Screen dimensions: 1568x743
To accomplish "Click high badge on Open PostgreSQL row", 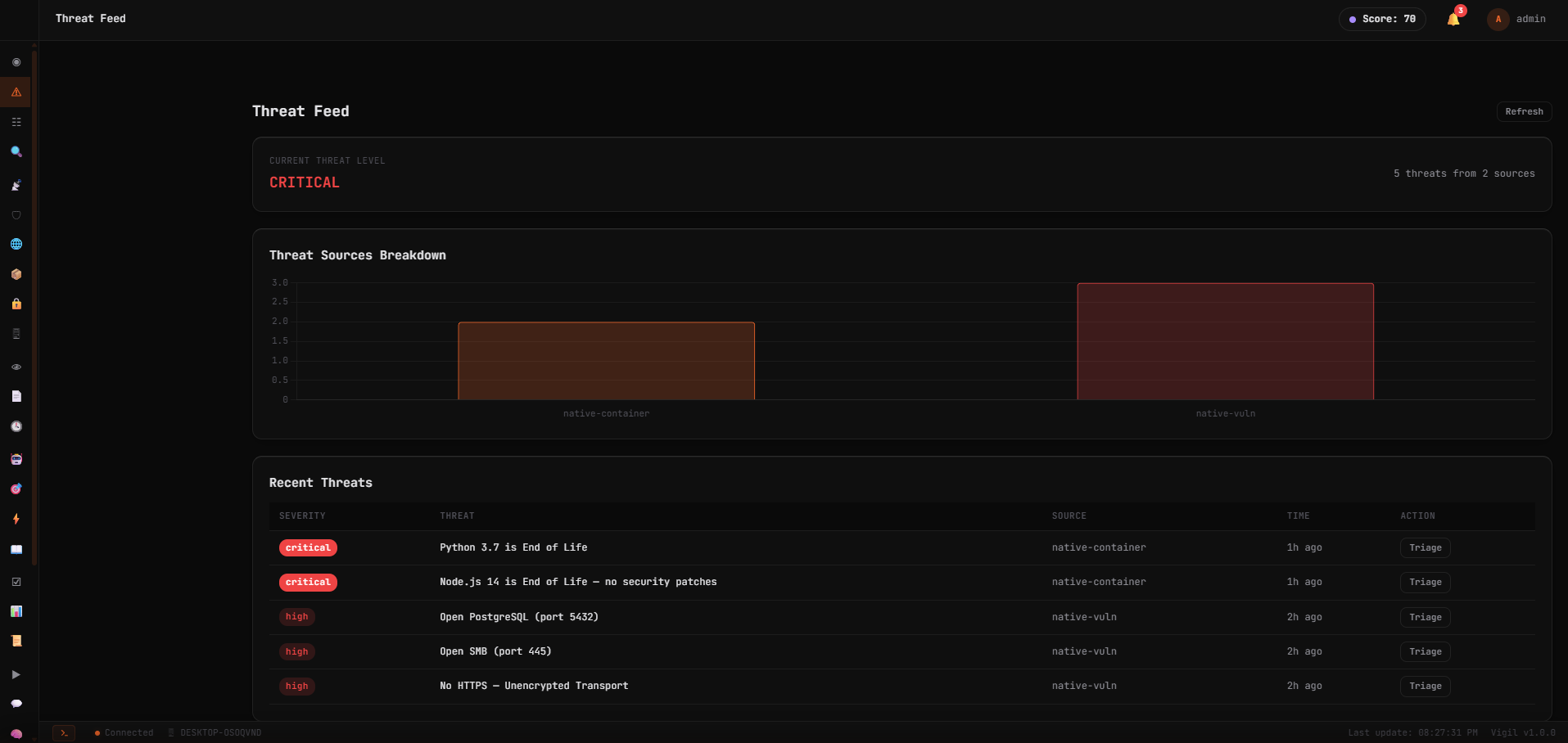I will pyautogui.click(x=296, y=617).
